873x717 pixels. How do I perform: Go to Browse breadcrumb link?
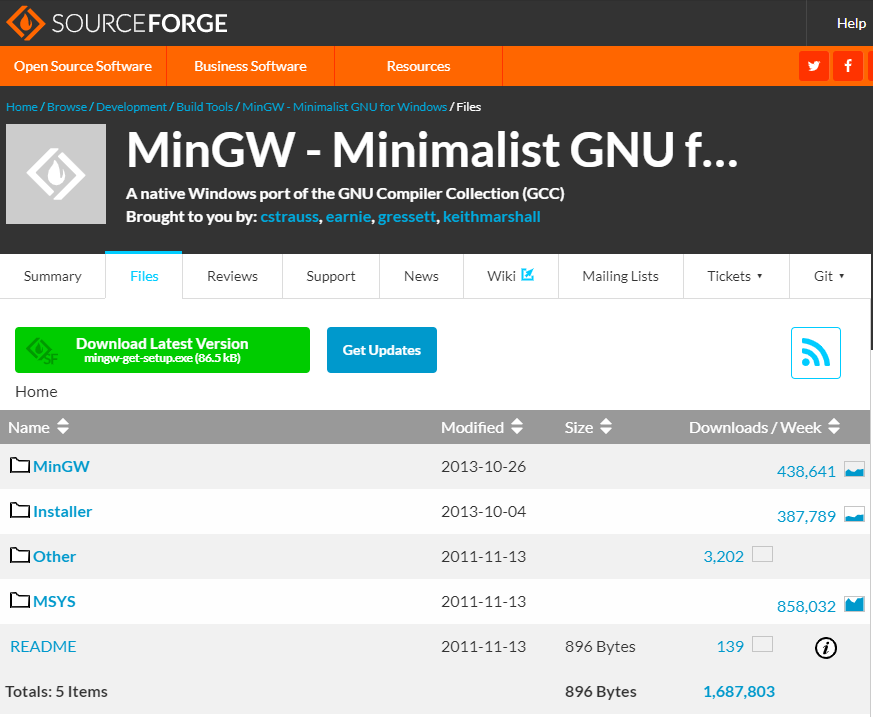tap(67, 107)
